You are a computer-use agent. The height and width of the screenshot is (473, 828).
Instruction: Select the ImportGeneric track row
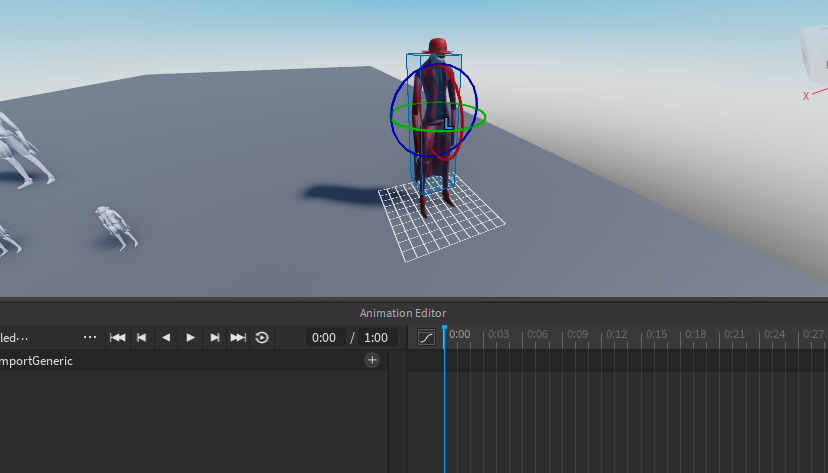pos(194,361)
